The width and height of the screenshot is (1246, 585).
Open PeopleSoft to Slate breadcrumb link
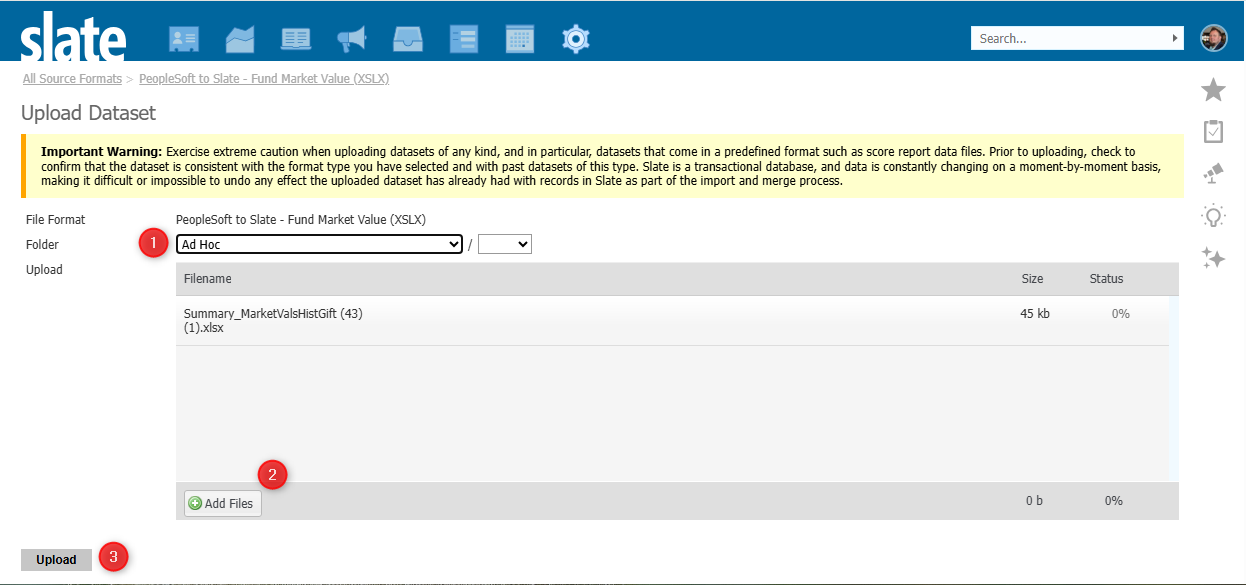(x=264, y=78)
